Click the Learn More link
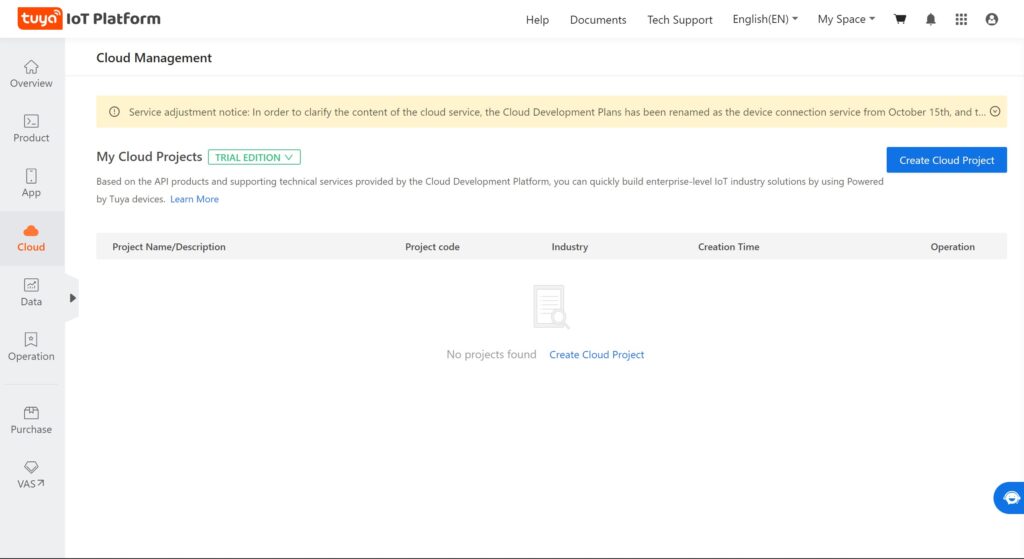The height and width of the screenshot is (559, 1024). coord(194,199)
